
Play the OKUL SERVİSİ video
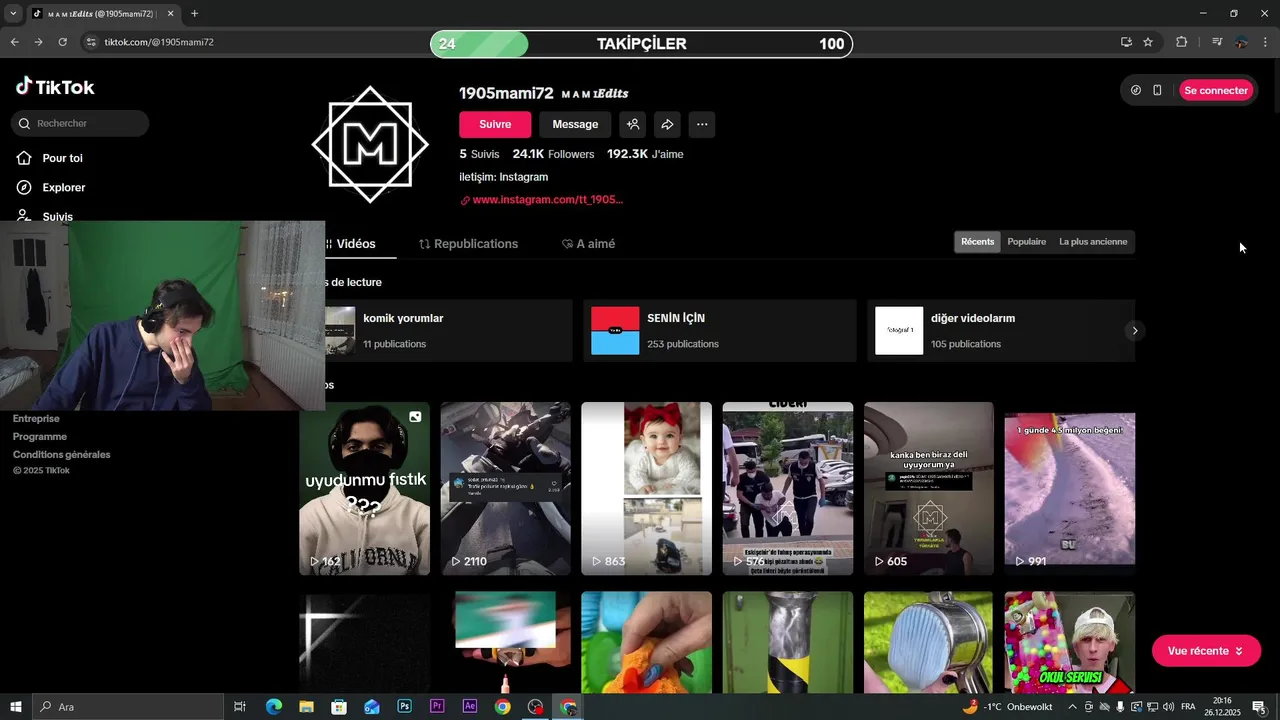[x=1070, y=642]
